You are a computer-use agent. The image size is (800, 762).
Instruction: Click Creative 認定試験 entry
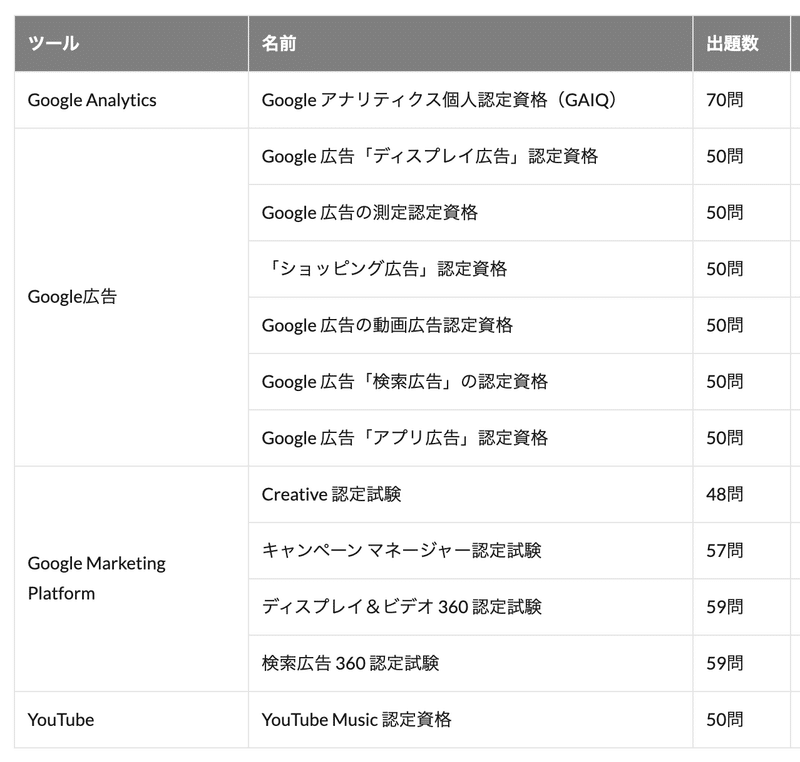(470, 494)
